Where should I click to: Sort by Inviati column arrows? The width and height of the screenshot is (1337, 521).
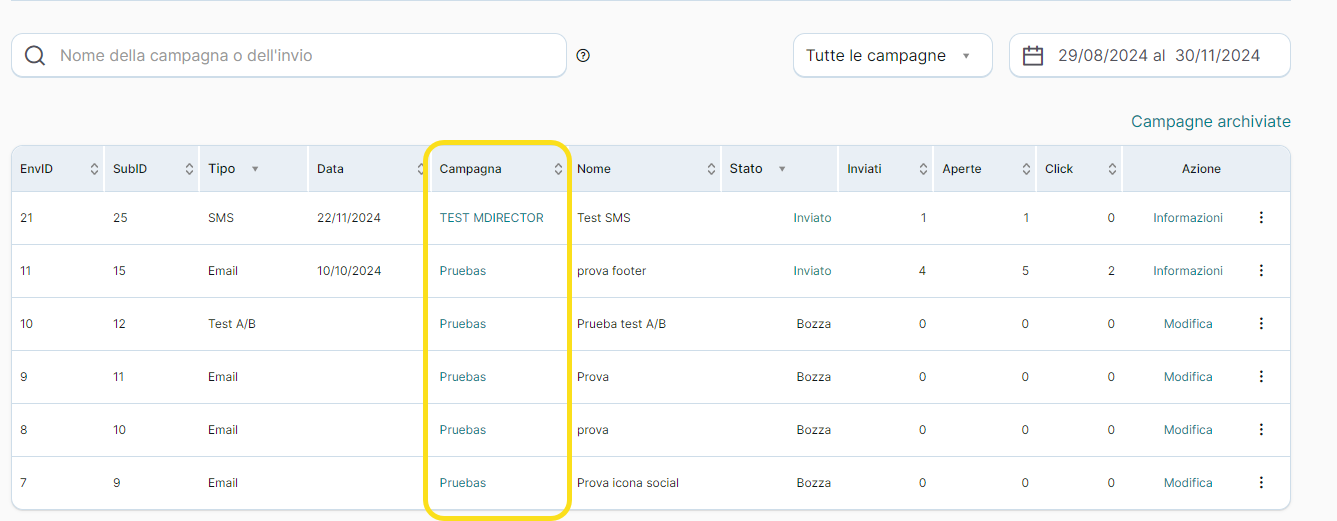pos(923,170)
